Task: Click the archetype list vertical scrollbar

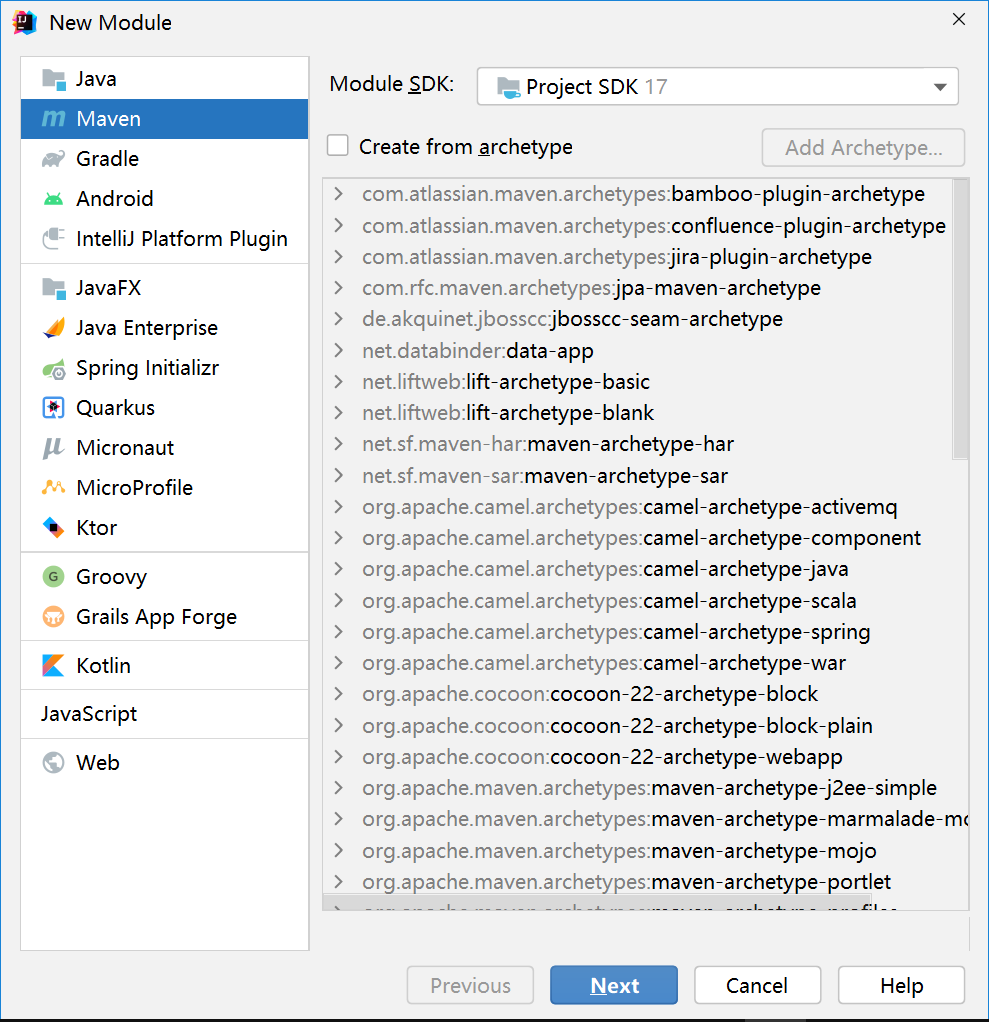Action: (x=960, y=319)
